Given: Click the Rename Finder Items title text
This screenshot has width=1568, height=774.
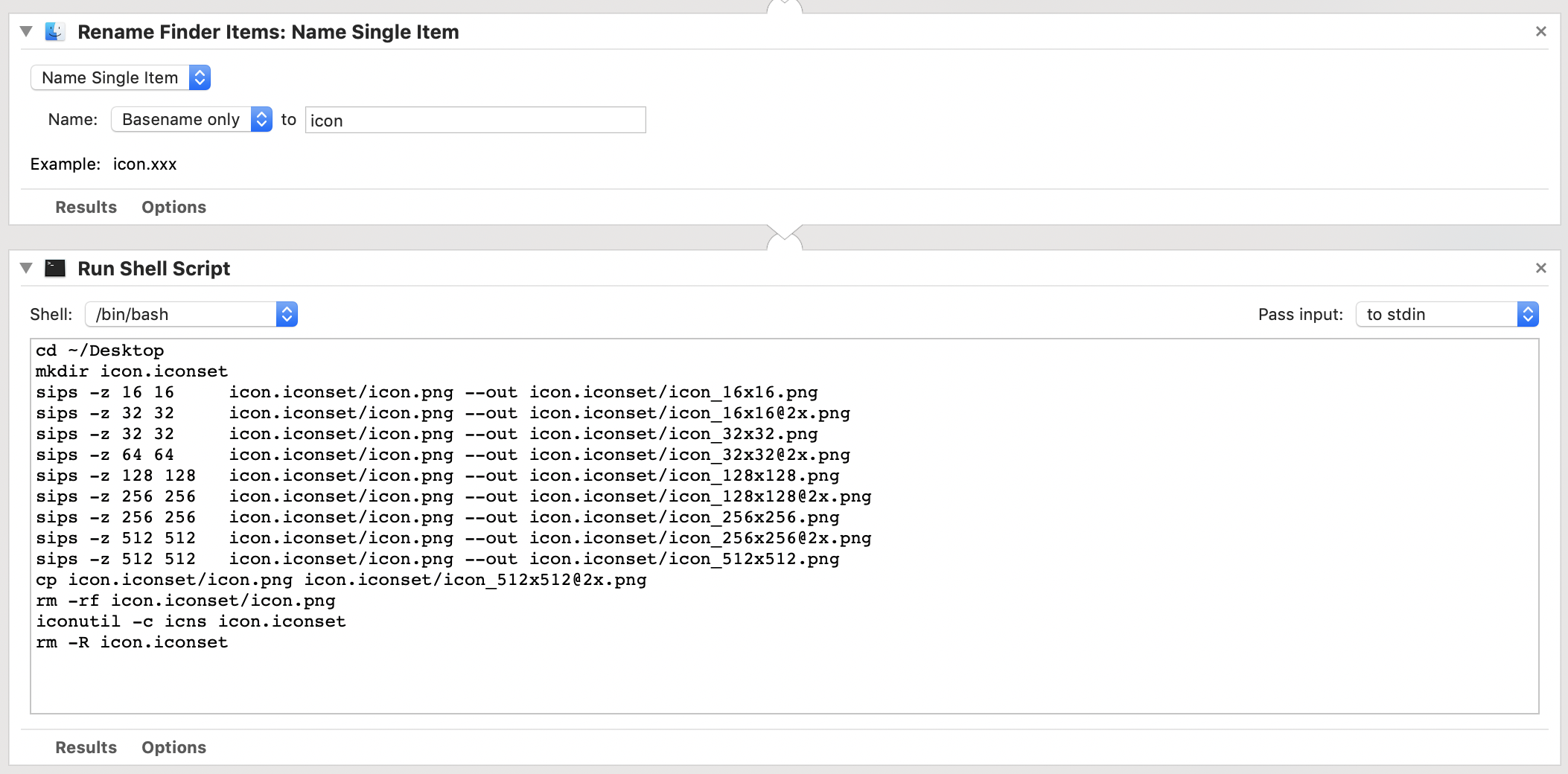Looking at the screenshot, I should (270, 31).
